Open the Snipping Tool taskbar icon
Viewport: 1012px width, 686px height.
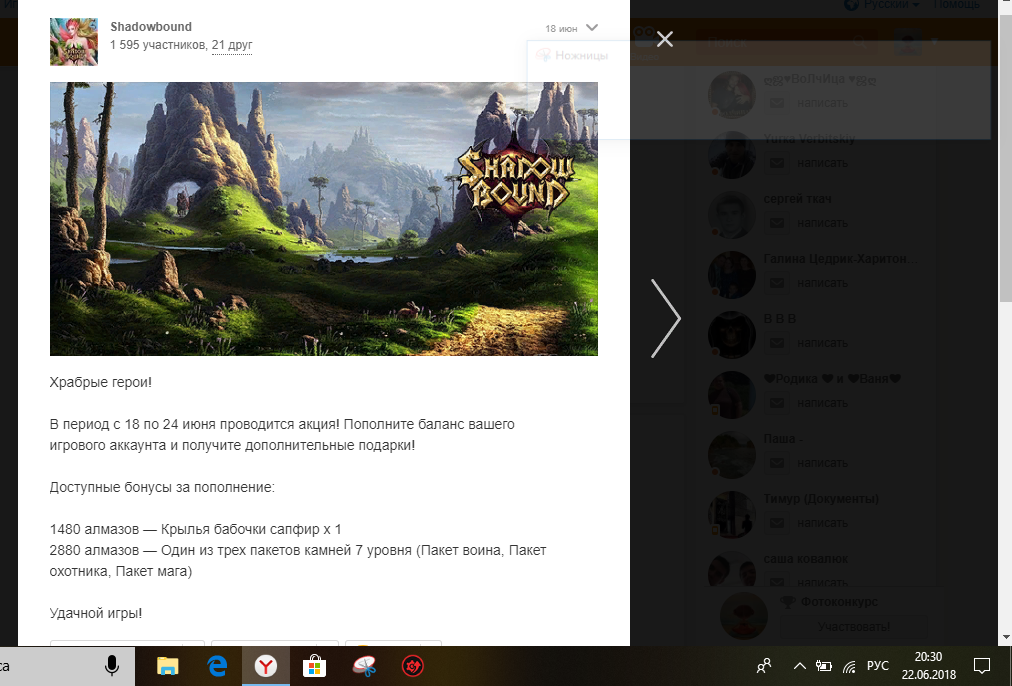pyautogui.click(x=363, y=666)
